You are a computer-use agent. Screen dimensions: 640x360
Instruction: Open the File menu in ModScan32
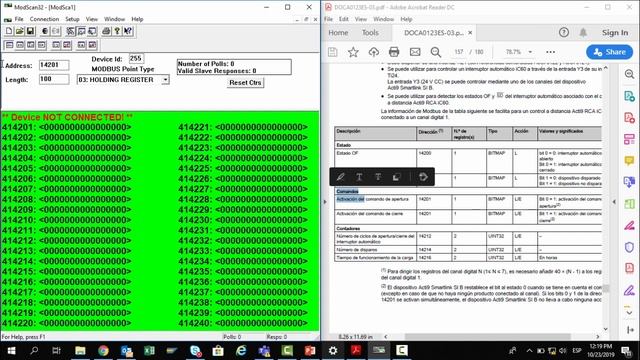(x=19, y=19)
